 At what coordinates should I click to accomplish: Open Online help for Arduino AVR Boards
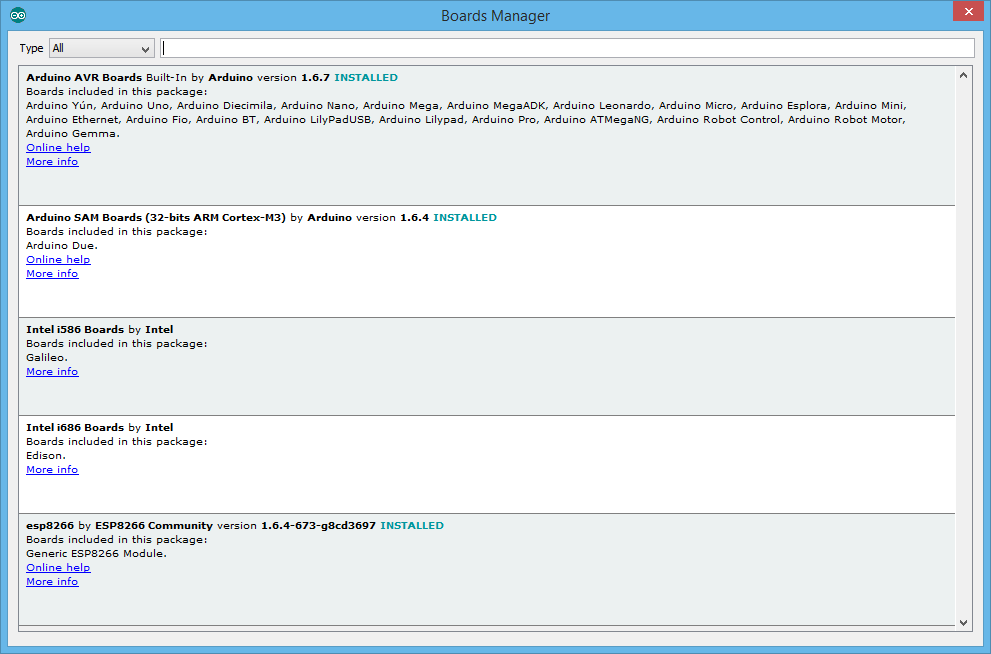tap(58, 147)
